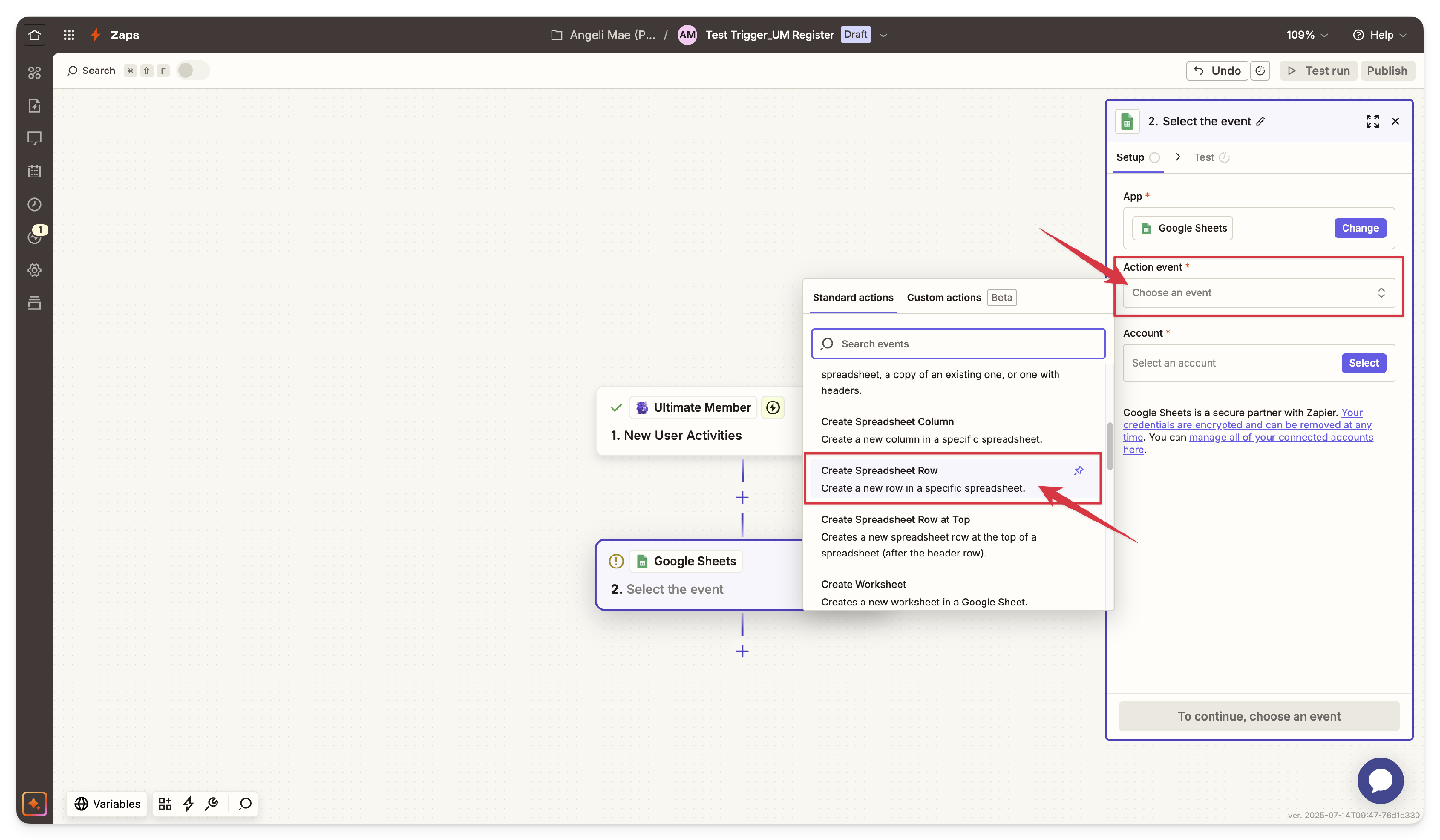Click the events list scrollbar
The height and width of the screenshot is (840, 1440).
click(x=1110, y=447)
